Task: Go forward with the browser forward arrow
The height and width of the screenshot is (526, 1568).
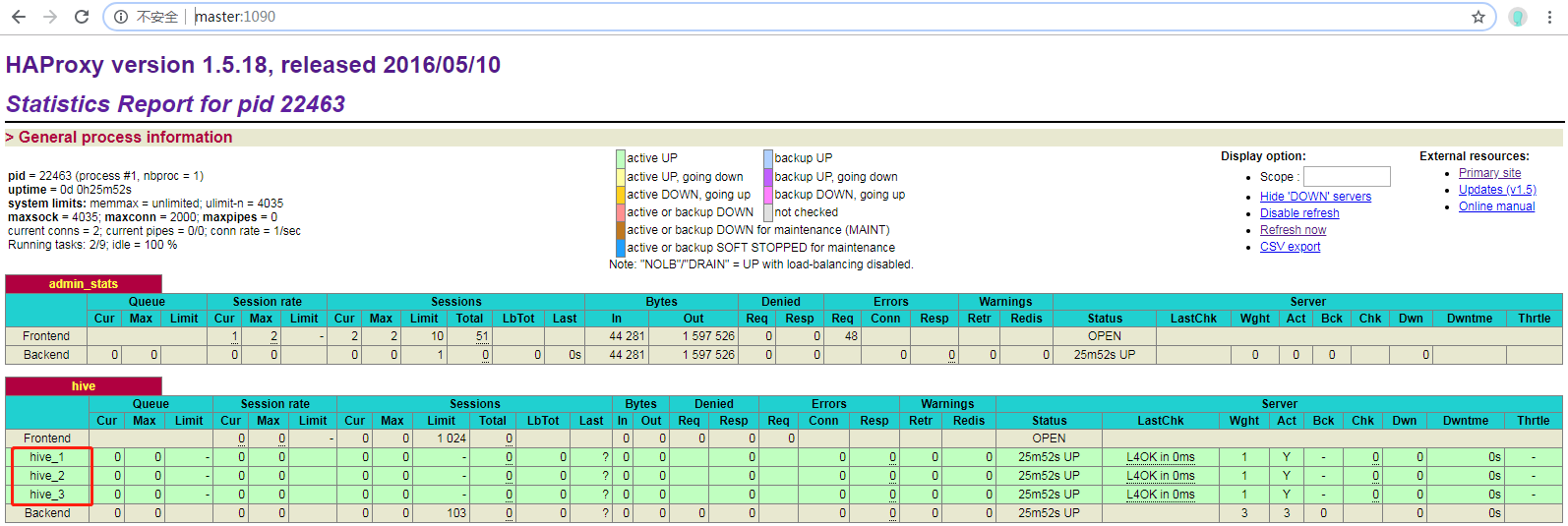Action: pyautogui.click(x=51, y=17)
